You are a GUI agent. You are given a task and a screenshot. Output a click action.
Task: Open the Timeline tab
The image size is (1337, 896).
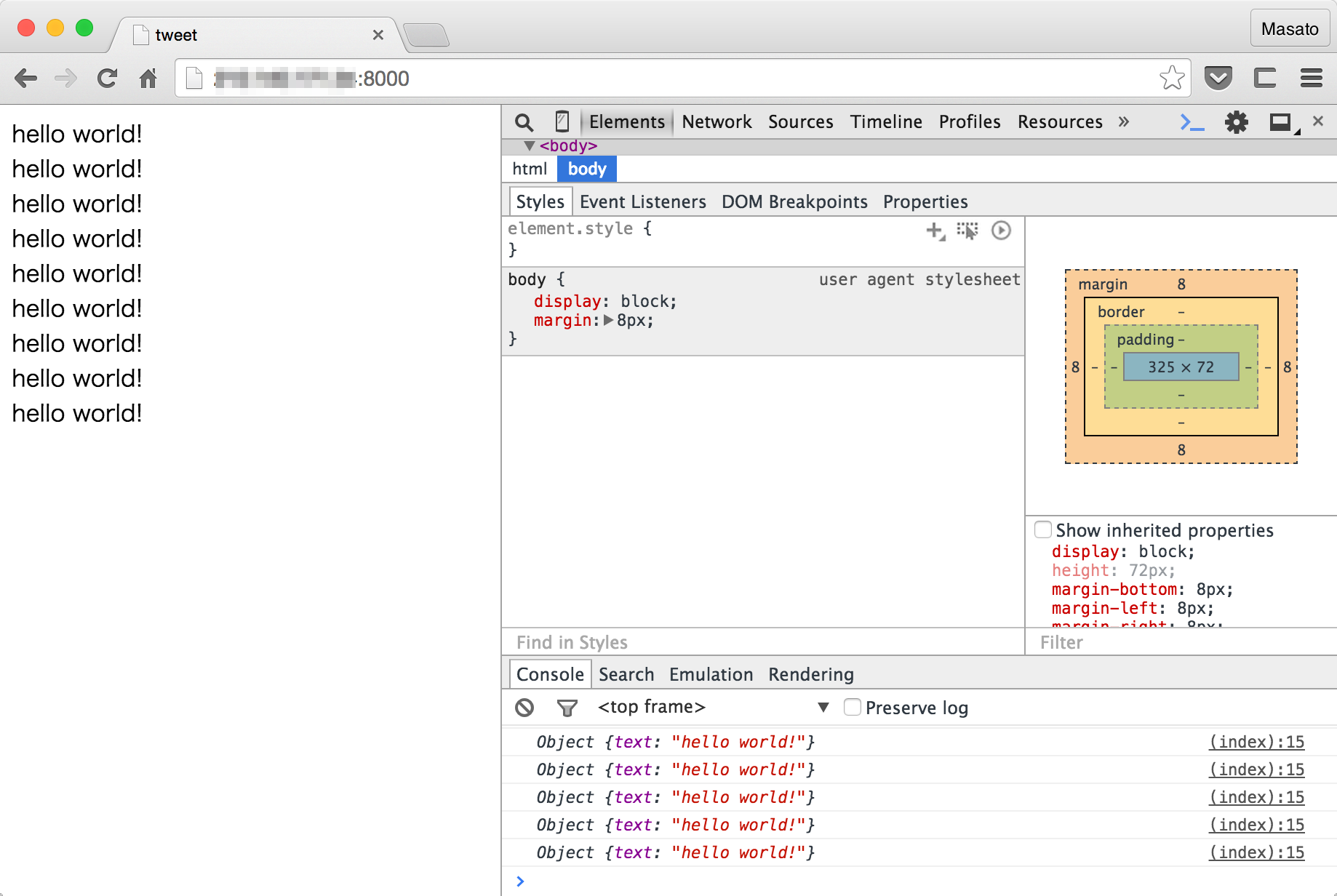tap(886, 122)
